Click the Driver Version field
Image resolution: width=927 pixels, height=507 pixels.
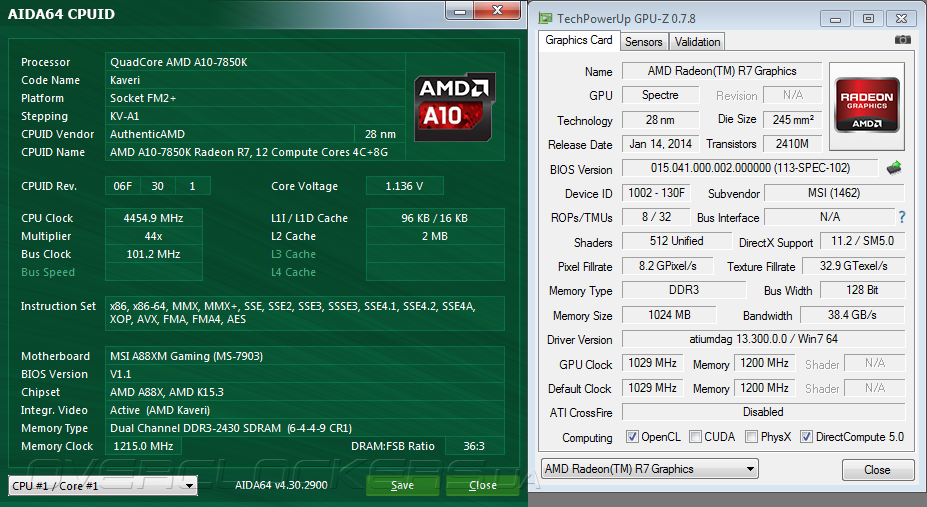pyautogui.click(x=763, y=339)
